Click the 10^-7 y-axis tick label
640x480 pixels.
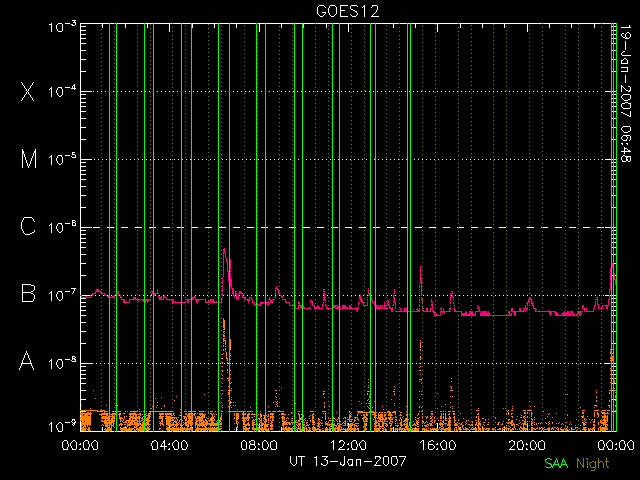62,295
